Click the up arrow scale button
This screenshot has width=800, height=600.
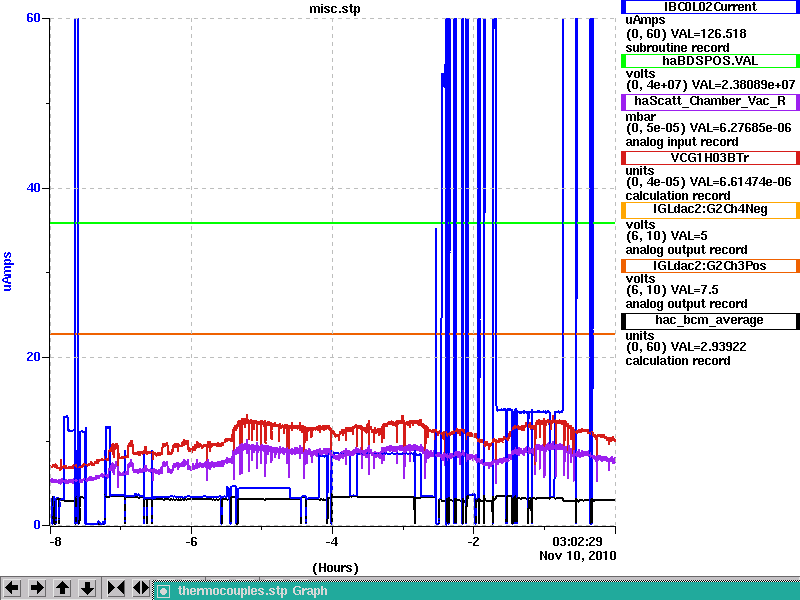coord(62,588)
